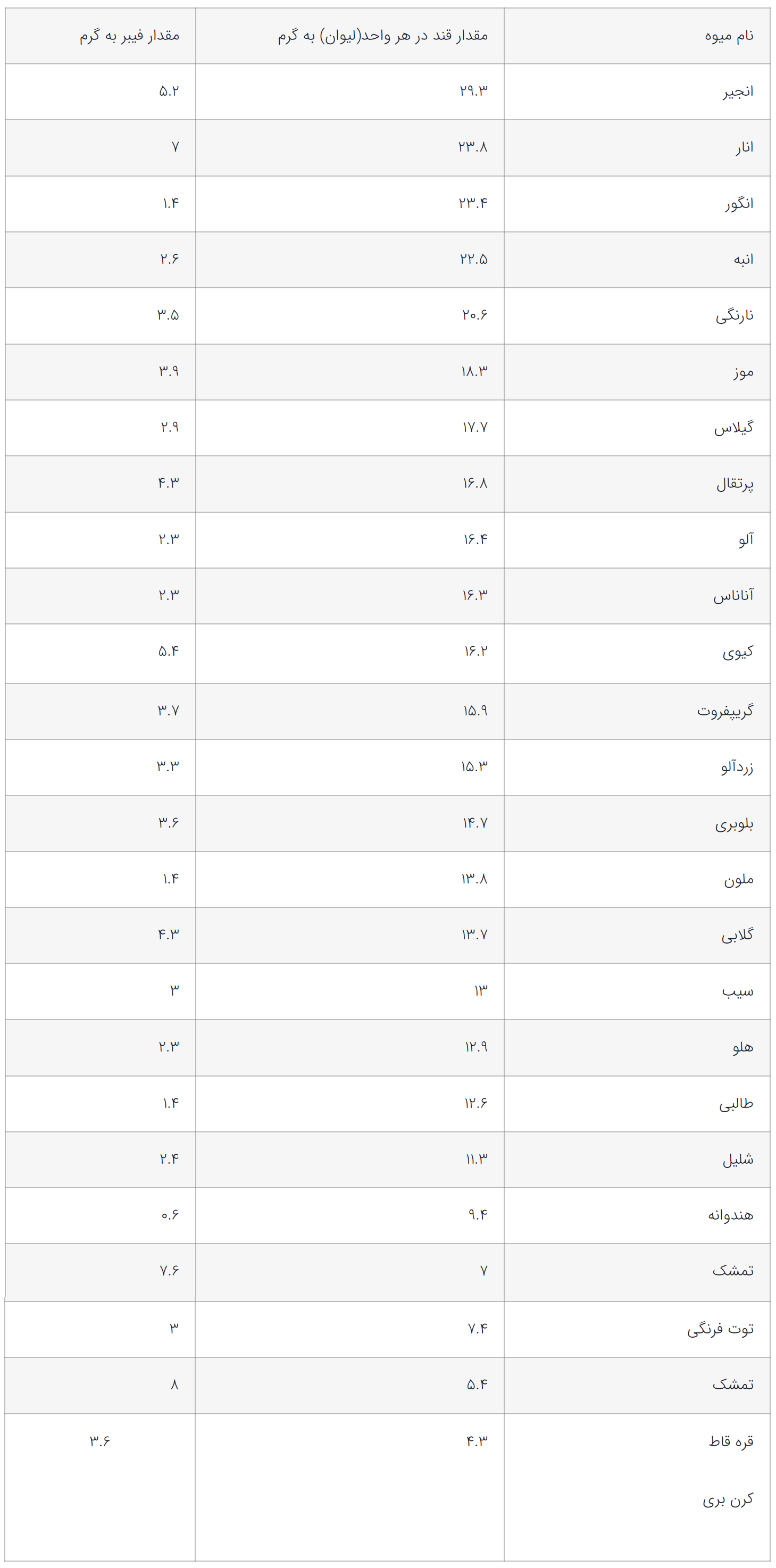
Task: Click sugar value ۱۴.۷ for بلوبری
Action: 475,823
